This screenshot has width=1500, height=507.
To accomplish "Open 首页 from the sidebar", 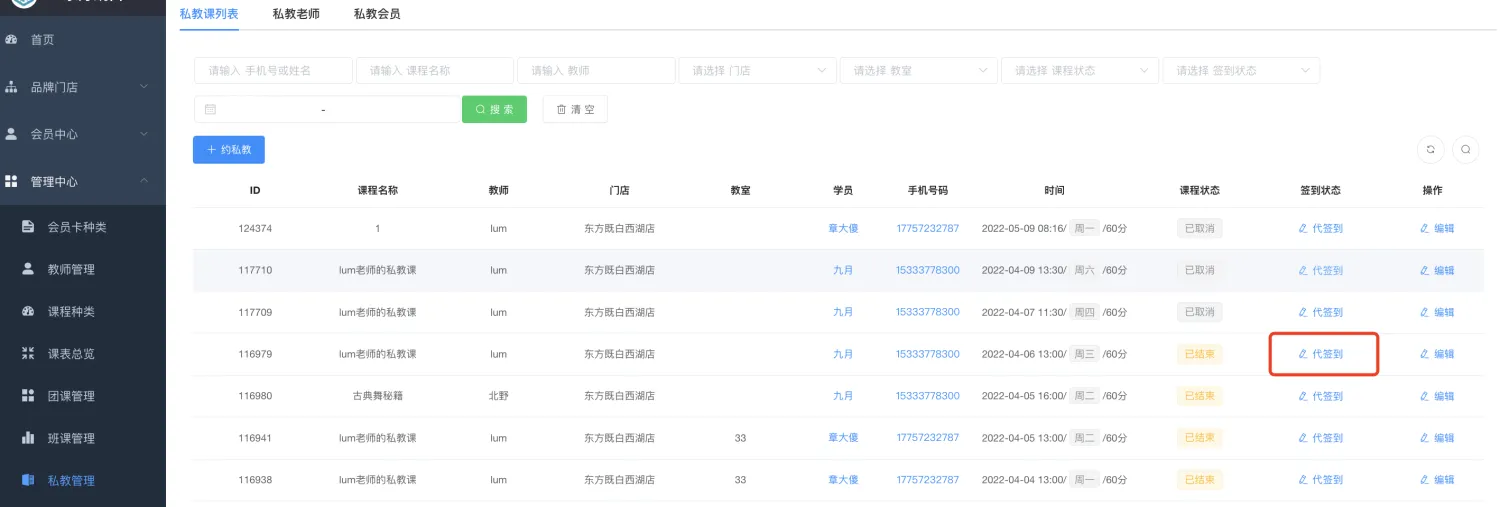I will (x=42, y=40).
